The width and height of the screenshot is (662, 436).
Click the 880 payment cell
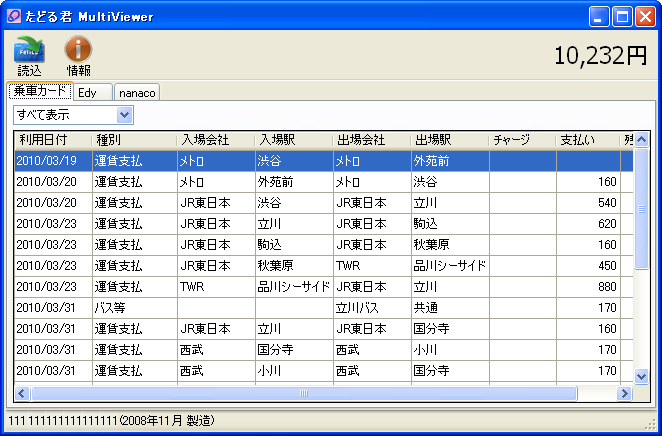pos(588,287)
